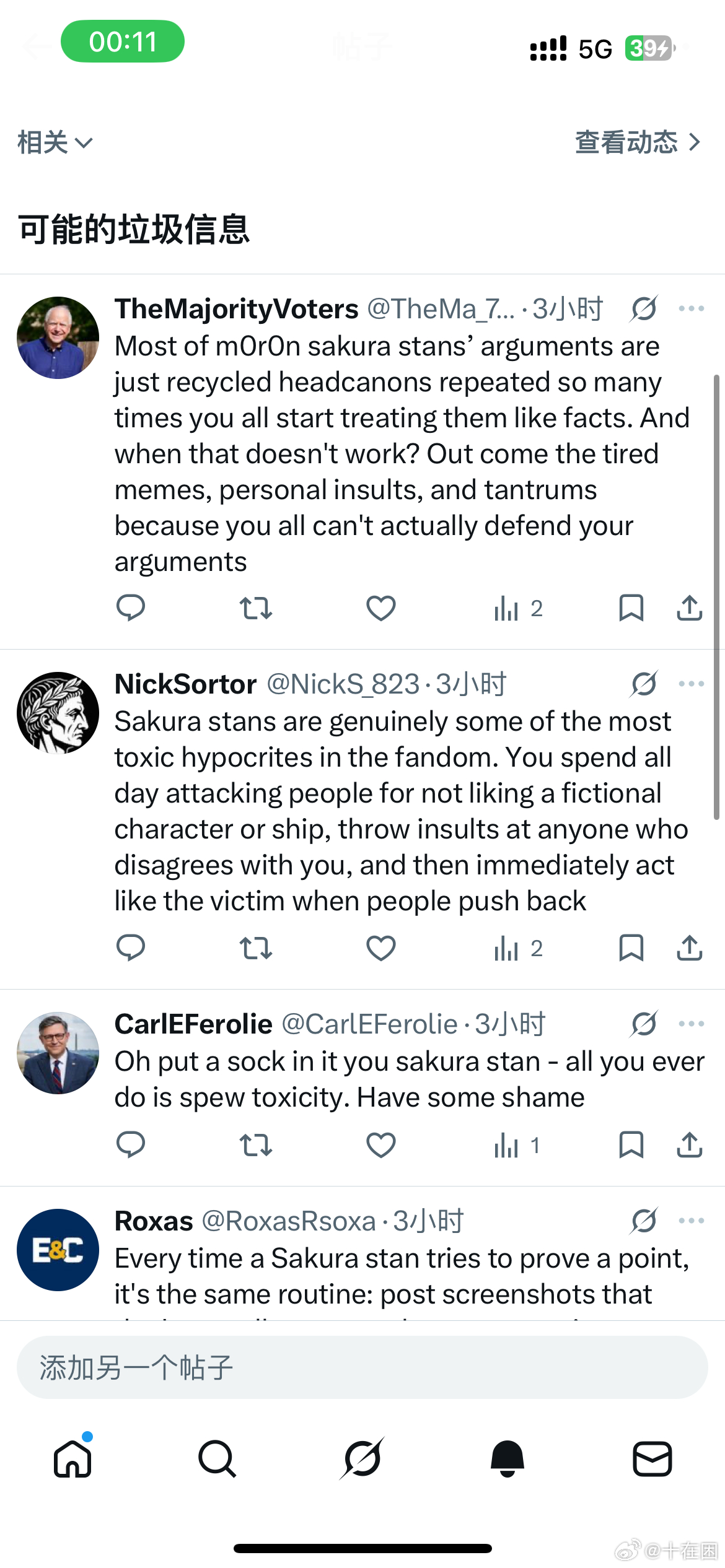The height and width of the screenshot is (1568, 725).
Task: Share NickSortor's post
Action: 689,947
